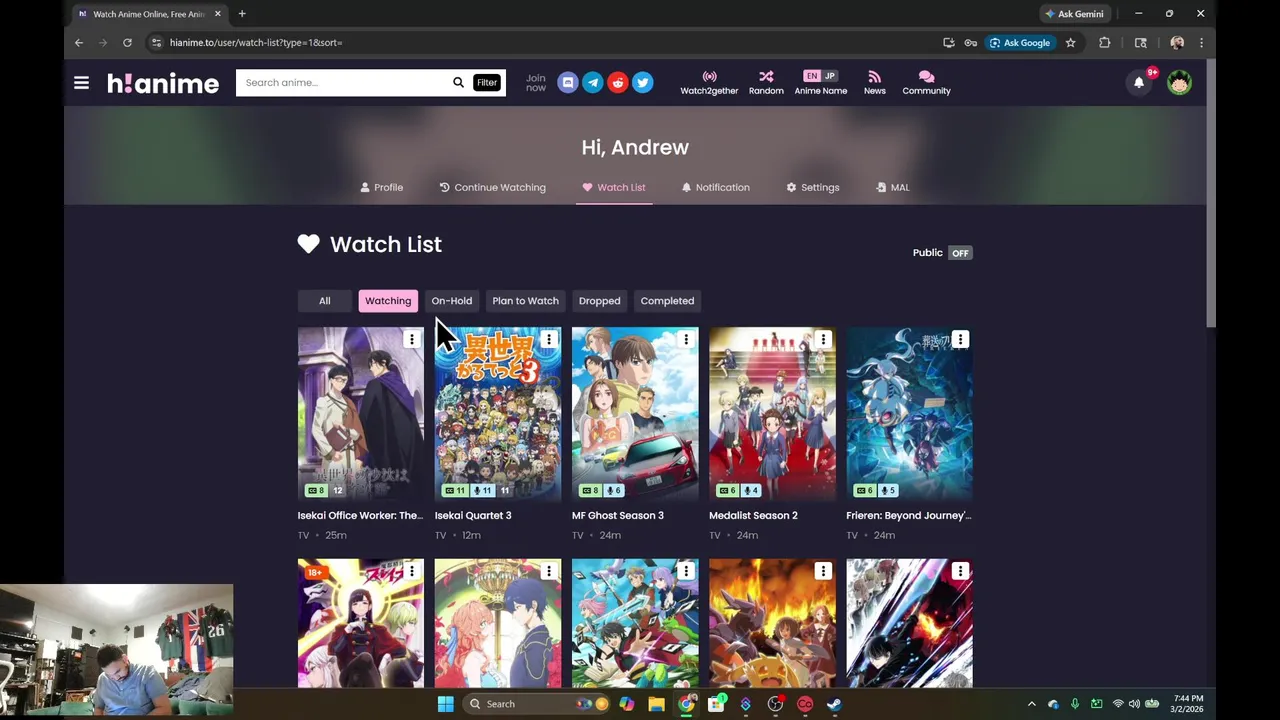The image size is (1280, 720).
Task: Open the Discord join link icon
Action: pyautogui.click(x=568, y=83)
